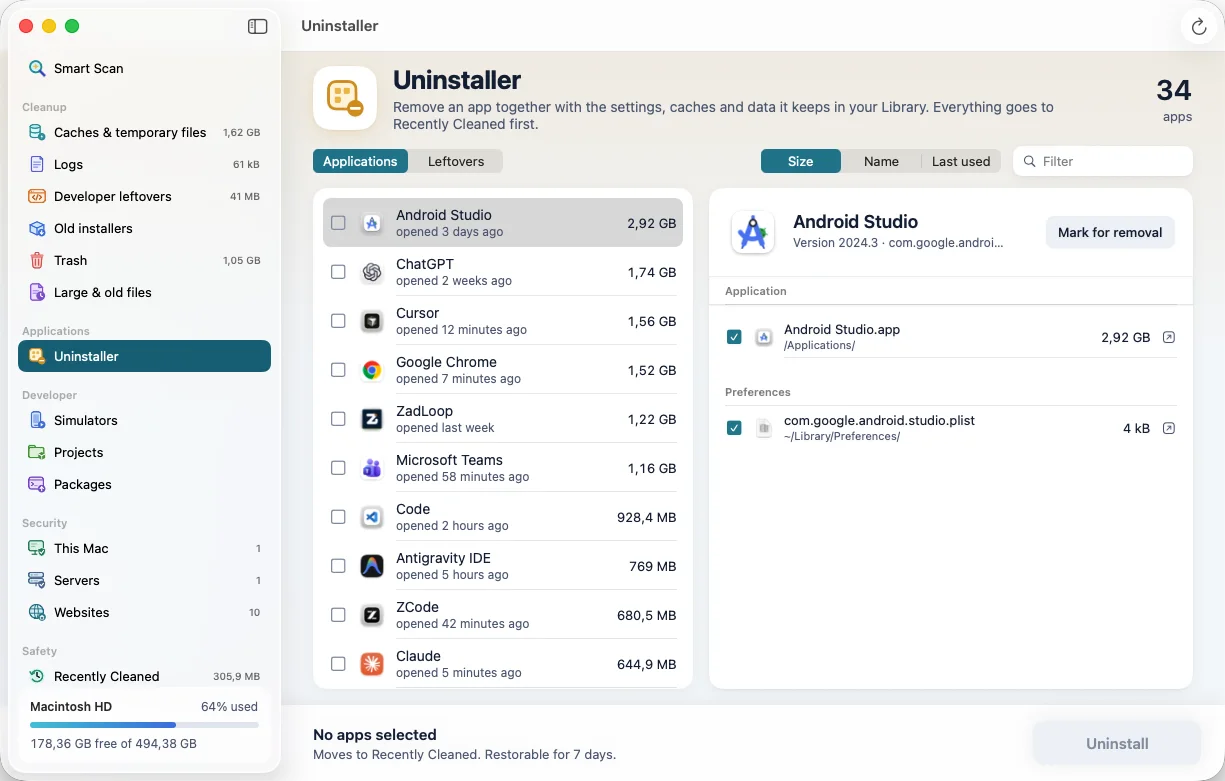Uncheck the Android Studio.app file checkbox
The image size is (1225, 781).
click(x=734, y=337)
